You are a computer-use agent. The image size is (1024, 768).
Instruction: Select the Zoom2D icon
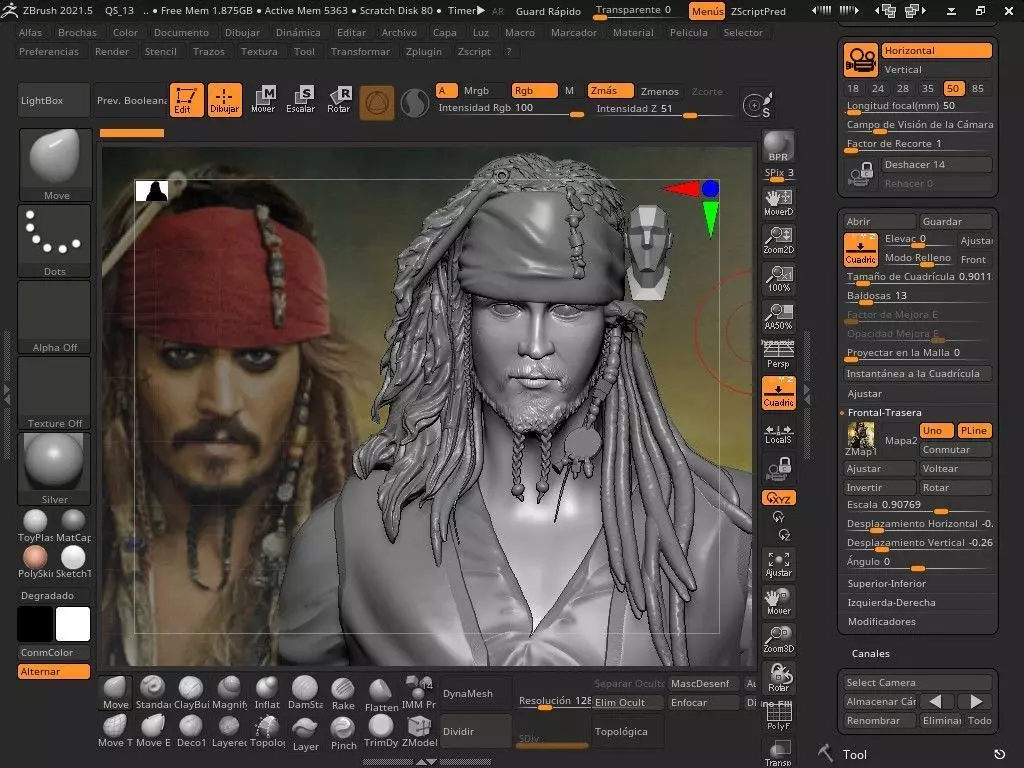point(778,241)
